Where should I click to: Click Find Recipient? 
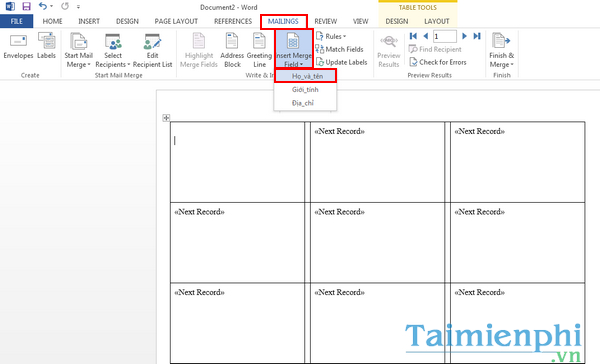tap(435, 49)
